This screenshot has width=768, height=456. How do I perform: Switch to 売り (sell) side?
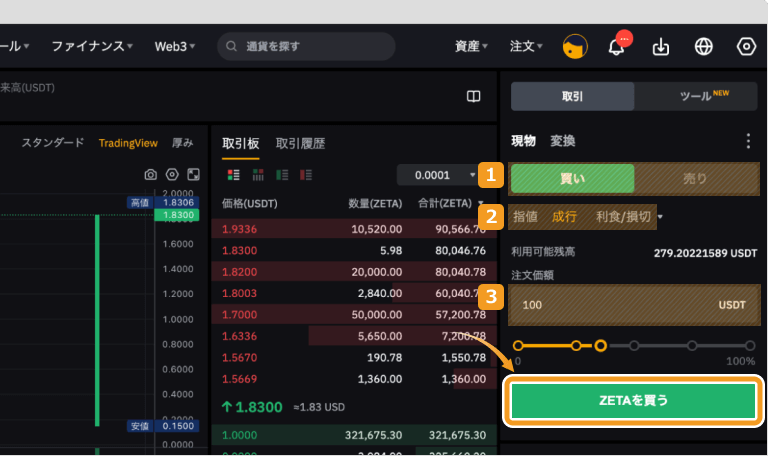coord(695,179)
